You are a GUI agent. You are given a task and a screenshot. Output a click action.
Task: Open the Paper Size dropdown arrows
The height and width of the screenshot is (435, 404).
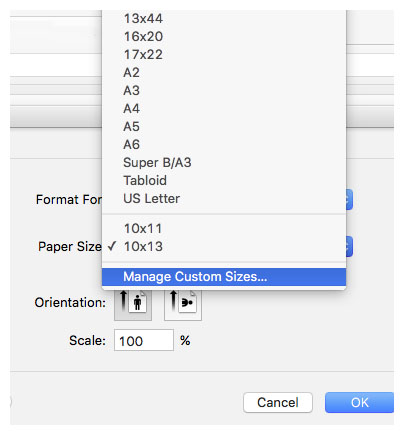coord(349,247)
